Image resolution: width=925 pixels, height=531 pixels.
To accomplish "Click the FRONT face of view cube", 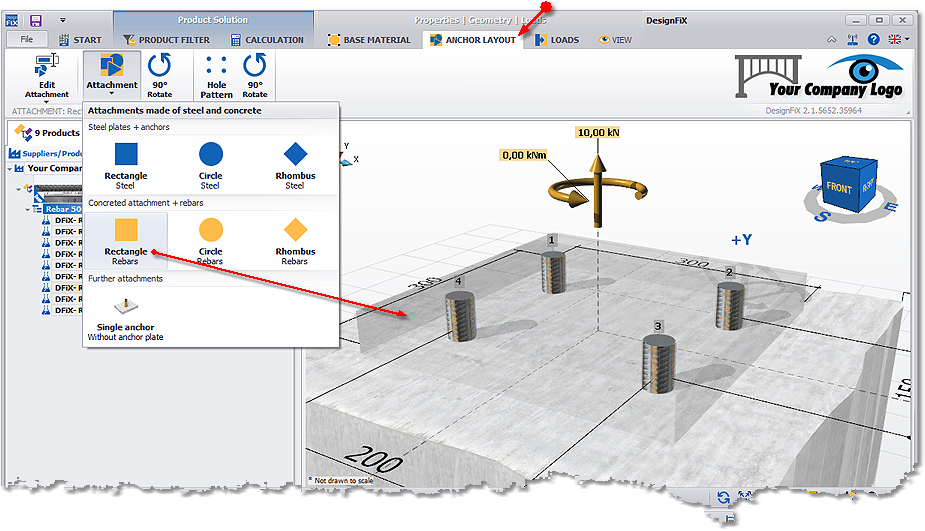I will (839, 189).
